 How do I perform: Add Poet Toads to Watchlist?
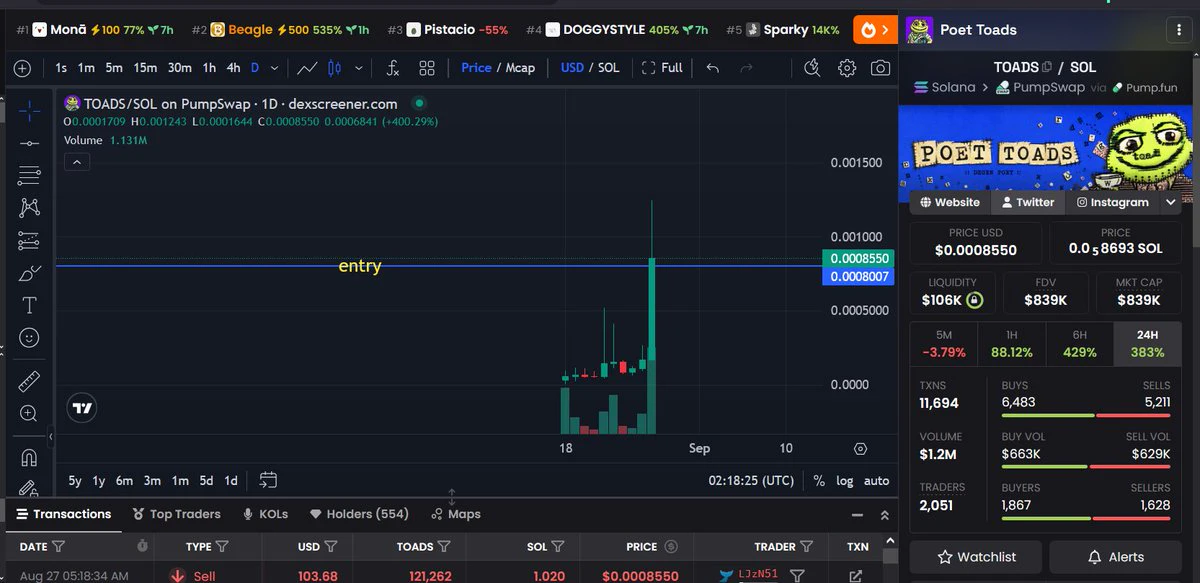click(975, 557)
